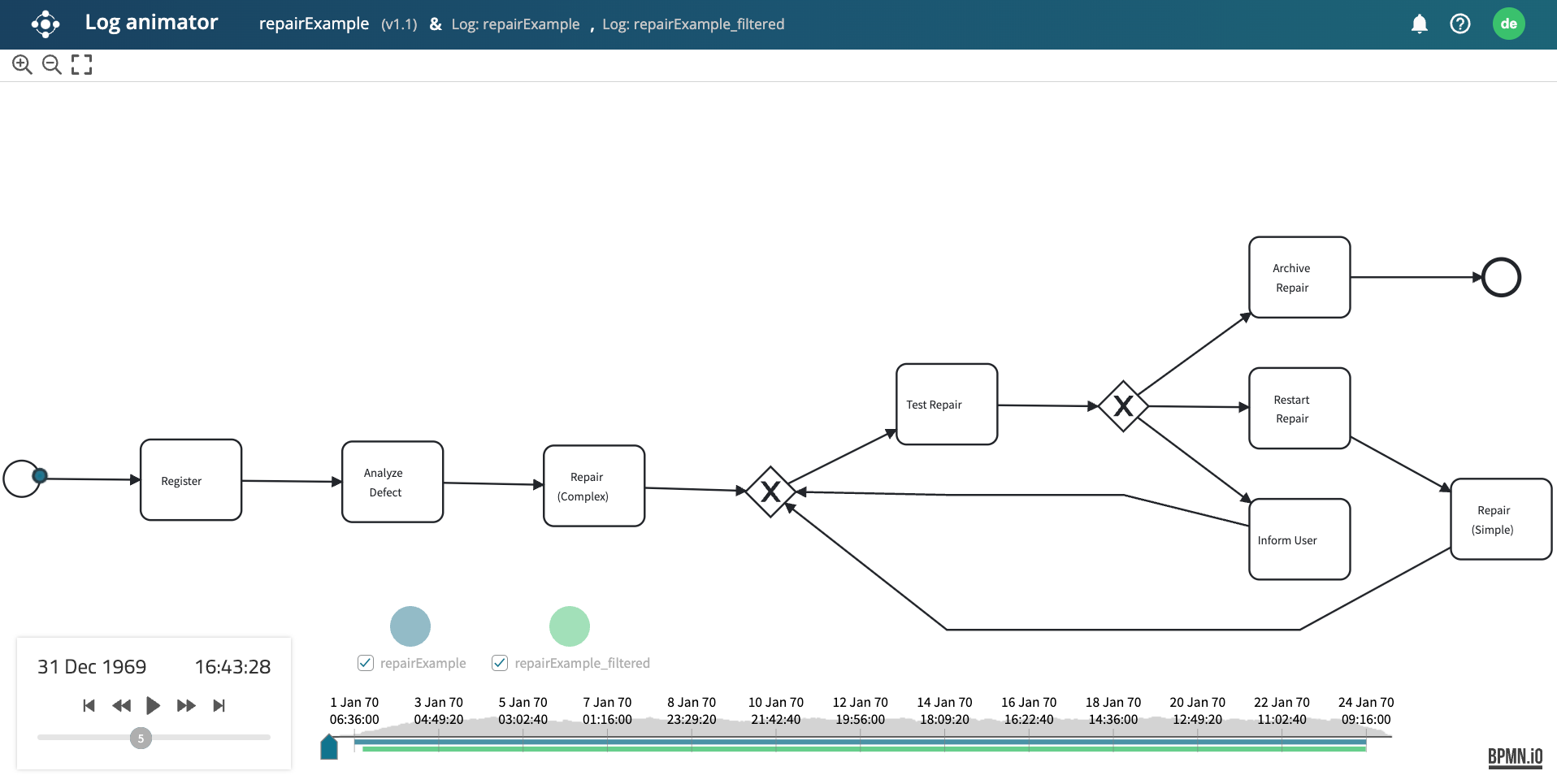Image resolution: width=1557 pixels, height=784 pixels.
Task: Click the blue timeline cursor marker
Action: [329, 747]
